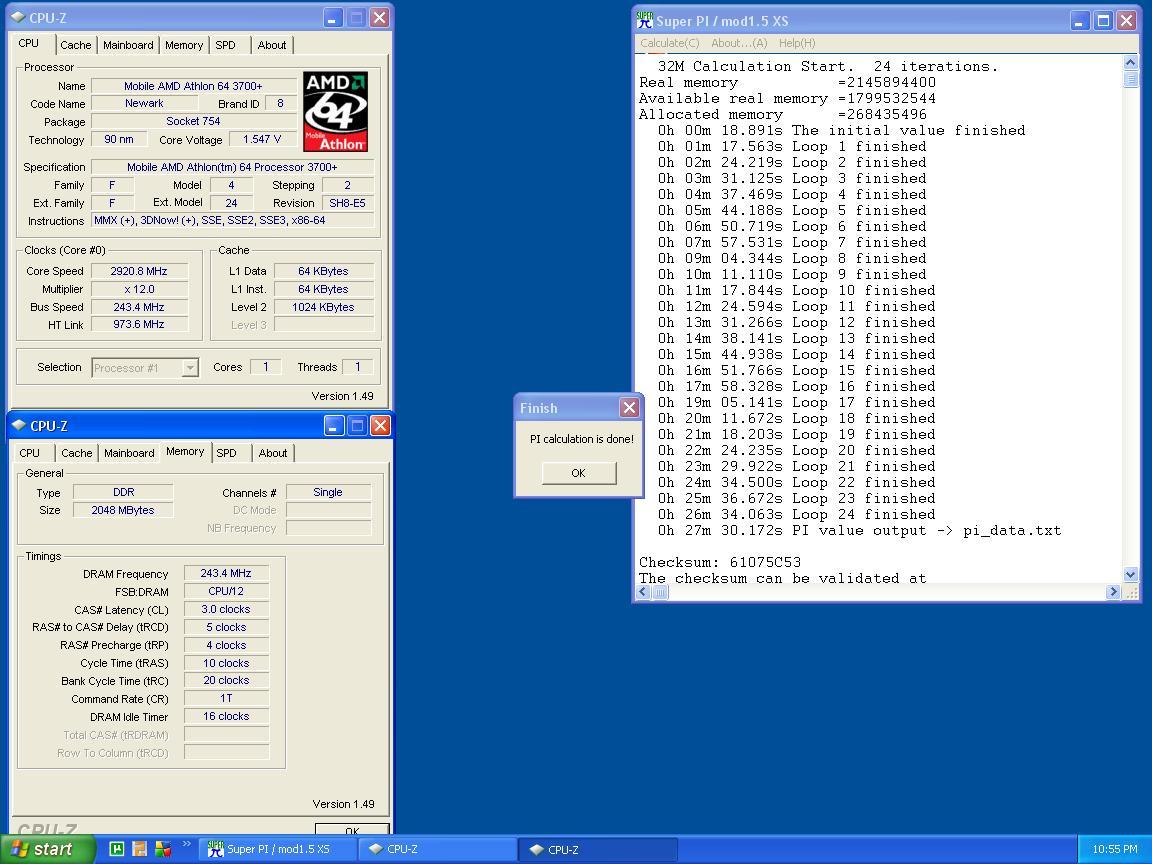Minimize the Super PI window
This screenshot has width=1152, height=864.
tap(1079, 21)
